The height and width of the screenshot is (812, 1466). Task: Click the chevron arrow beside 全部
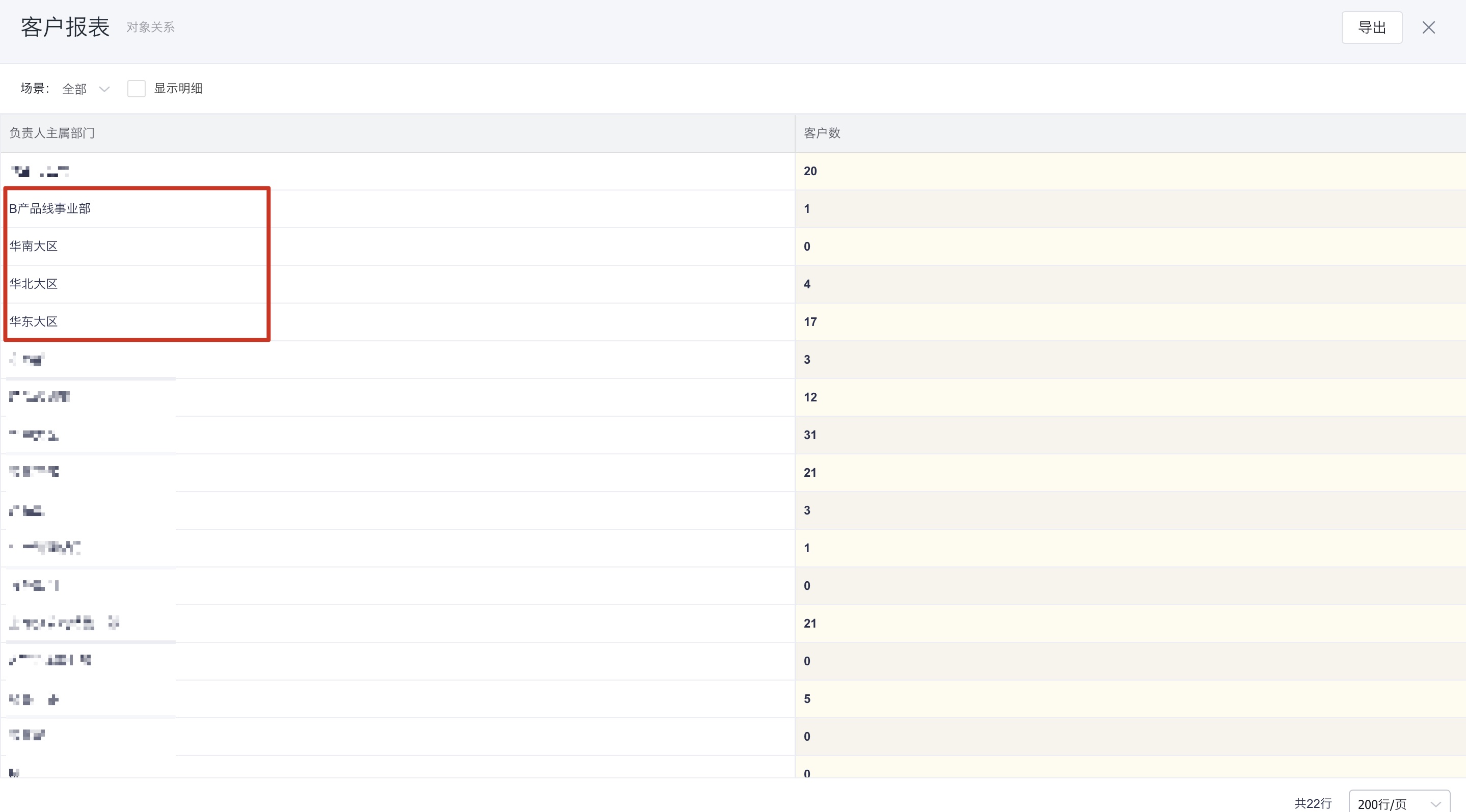104,89
